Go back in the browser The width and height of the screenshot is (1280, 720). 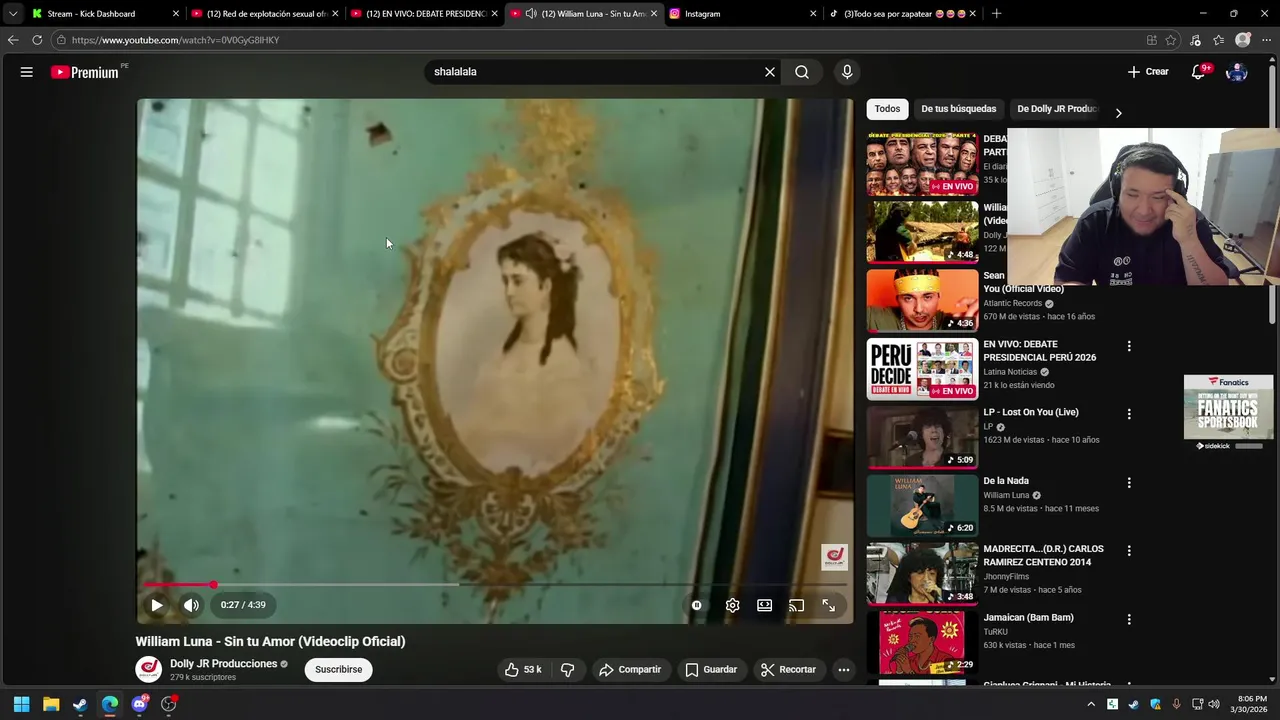pos(13,40)
